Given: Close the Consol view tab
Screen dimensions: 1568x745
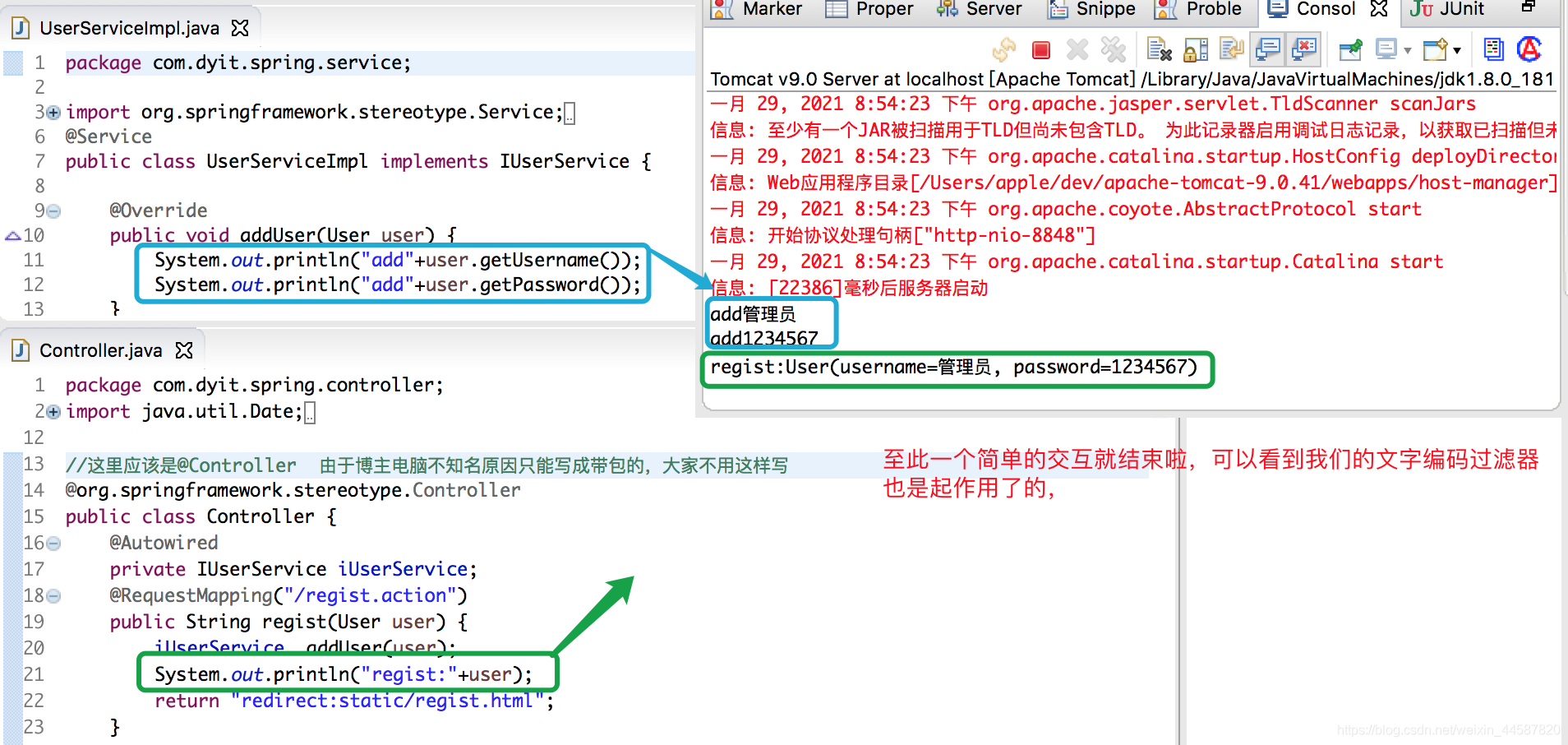Looking at the screenshot, I should pos(1379,9).
